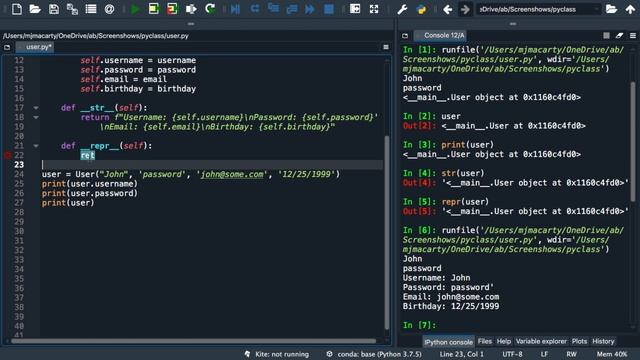Screen dimensions: 640x360
Task: Click the In [7]: console prompt
Action: click(x=419, y=325)
